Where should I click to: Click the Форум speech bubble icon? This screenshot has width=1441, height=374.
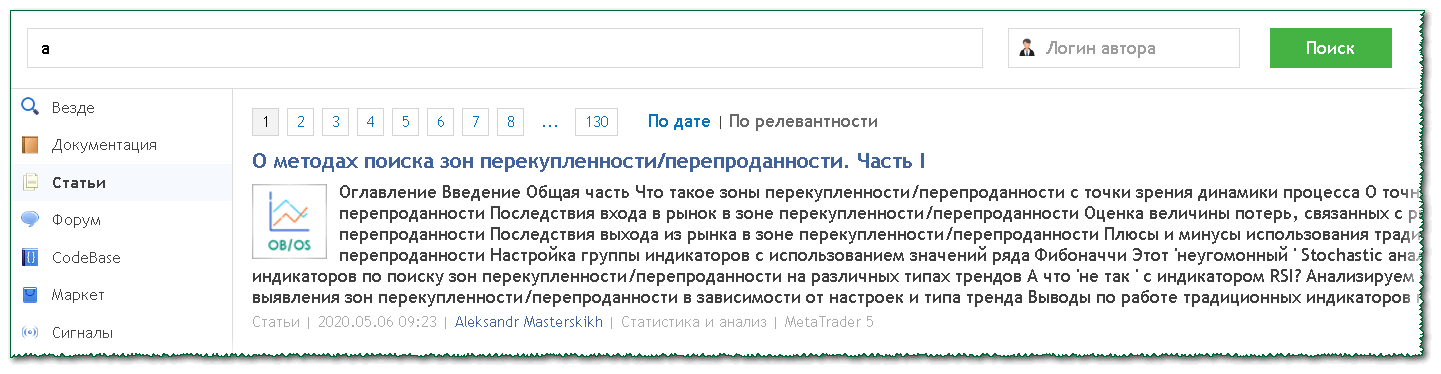tap(30, 220)
